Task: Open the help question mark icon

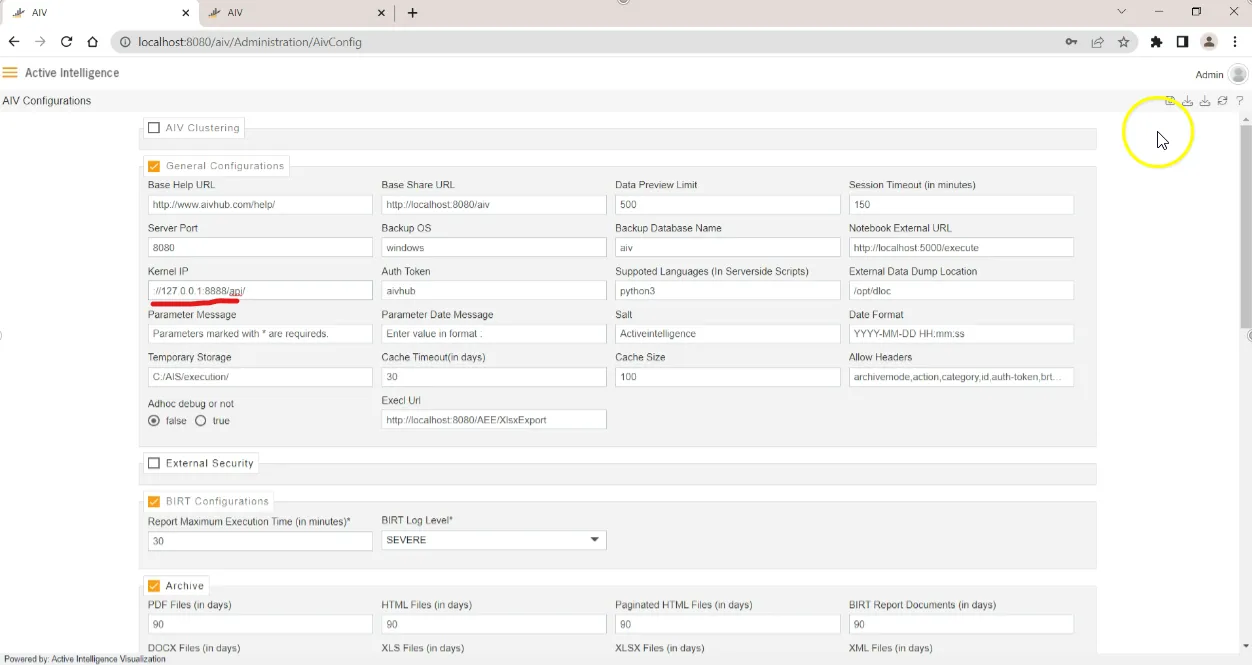Action: pyautogui.click(x=1240, y=101)
